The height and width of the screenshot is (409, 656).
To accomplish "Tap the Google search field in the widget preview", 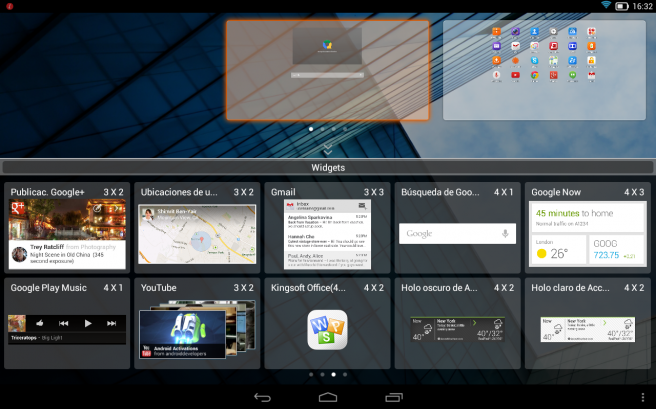I will click(457, 233).
